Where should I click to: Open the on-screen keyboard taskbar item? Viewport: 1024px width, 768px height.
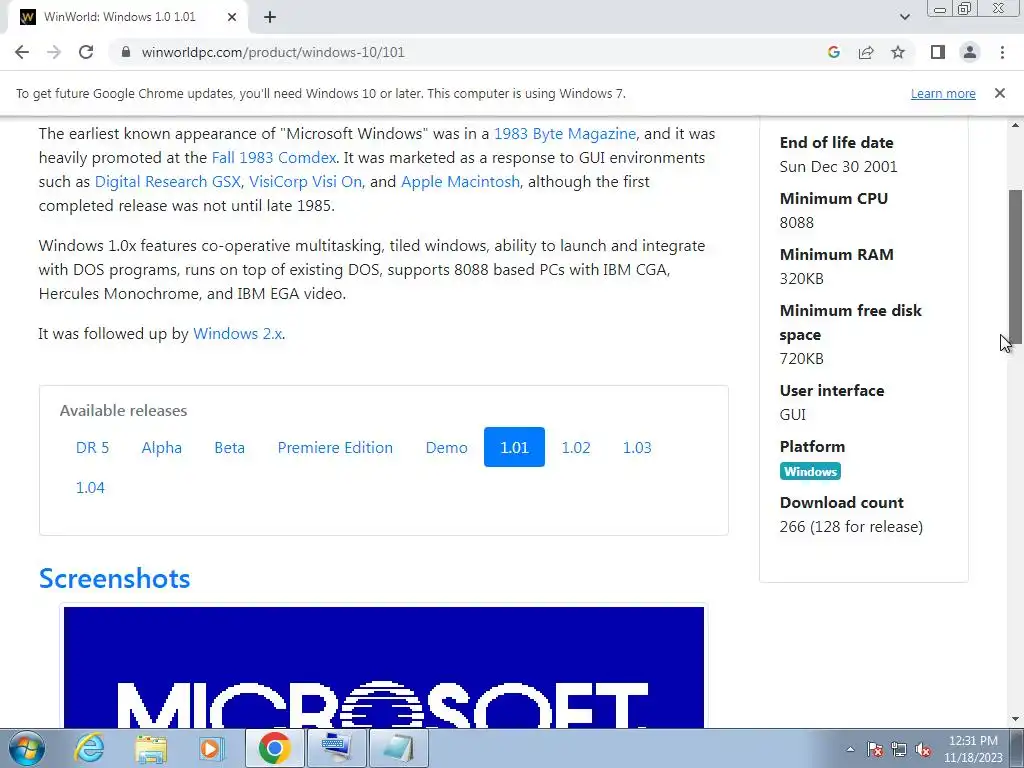click(x=337, y=748)
